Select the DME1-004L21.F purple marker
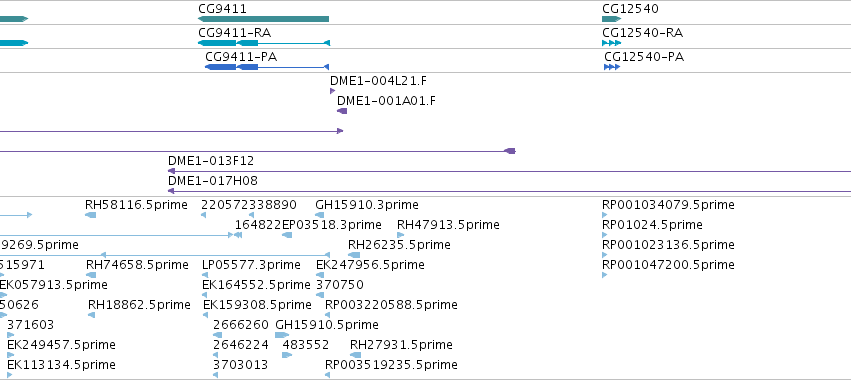851x380 pixels. [x=333, y=91]
